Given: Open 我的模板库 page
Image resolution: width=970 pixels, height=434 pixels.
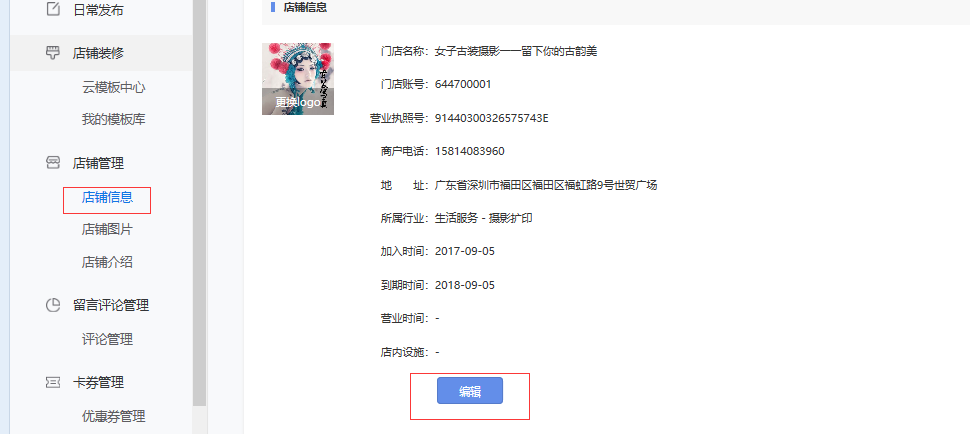Looking at the screenshot, I should pyautogui.click(x=114, y=119).
